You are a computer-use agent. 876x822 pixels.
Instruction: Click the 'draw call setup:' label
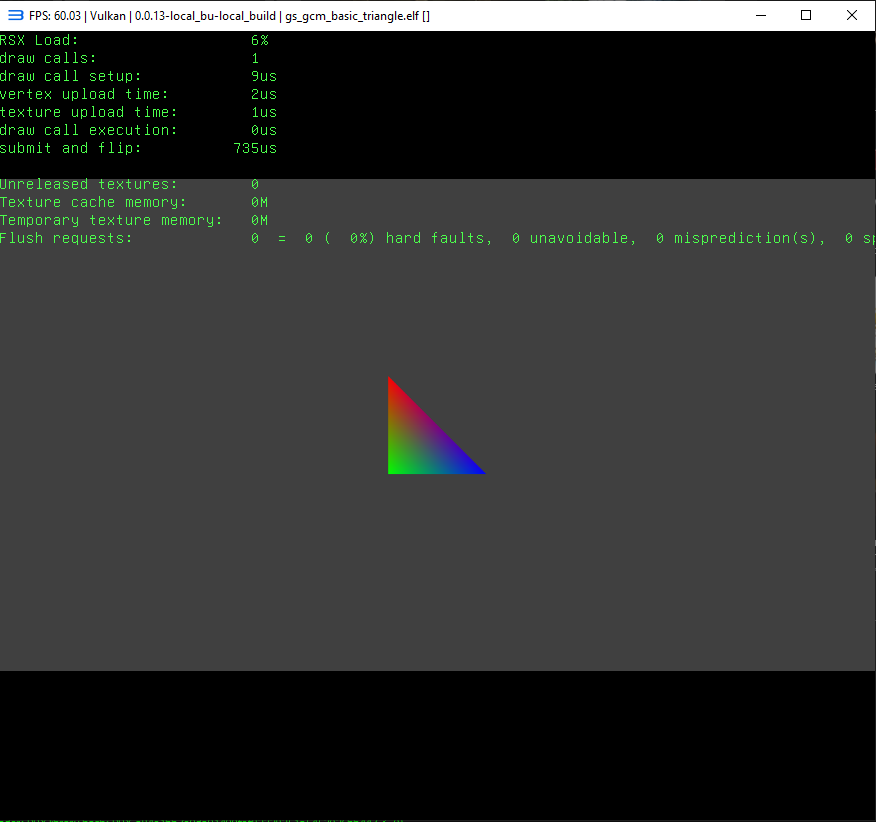tap(70, 76)
